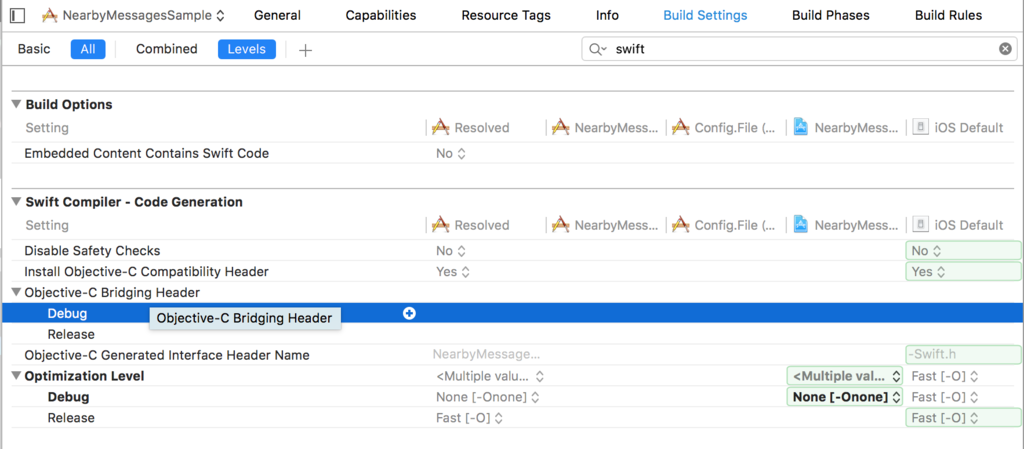Open the NearbyMessagesSample target selector
The width and height of the screenshot is (1024, 449).
click(x=134, y=16)
